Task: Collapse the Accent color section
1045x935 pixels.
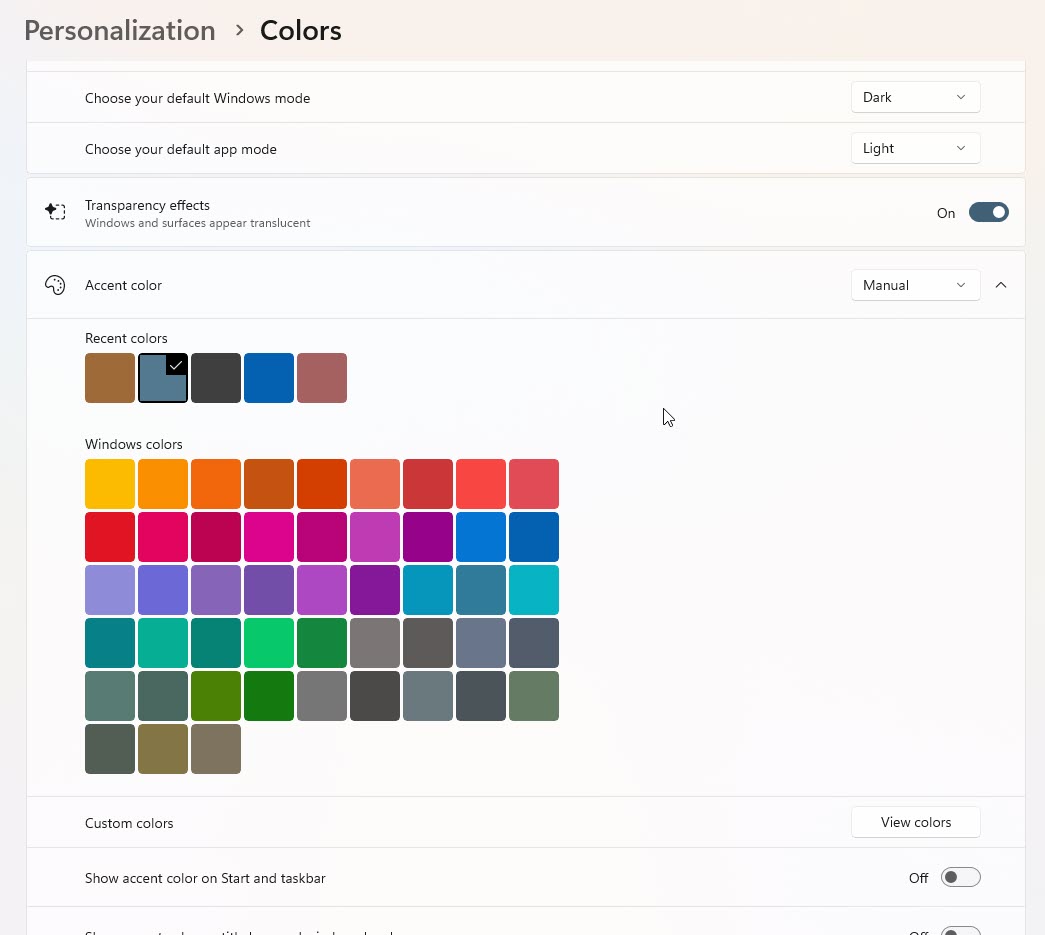Action: pos(1001,285)
